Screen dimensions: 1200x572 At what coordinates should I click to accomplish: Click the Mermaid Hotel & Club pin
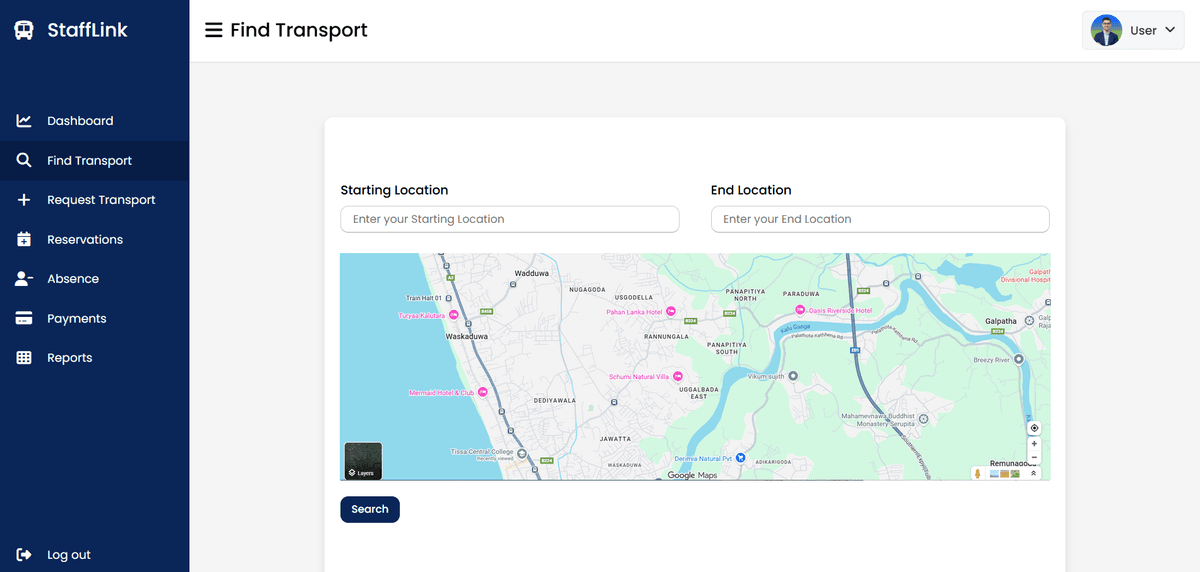click(483, 393)
